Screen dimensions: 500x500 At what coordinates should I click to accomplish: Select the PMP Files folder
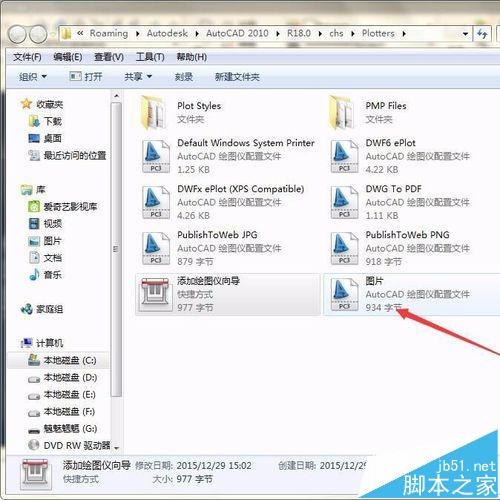pos(368,113)
